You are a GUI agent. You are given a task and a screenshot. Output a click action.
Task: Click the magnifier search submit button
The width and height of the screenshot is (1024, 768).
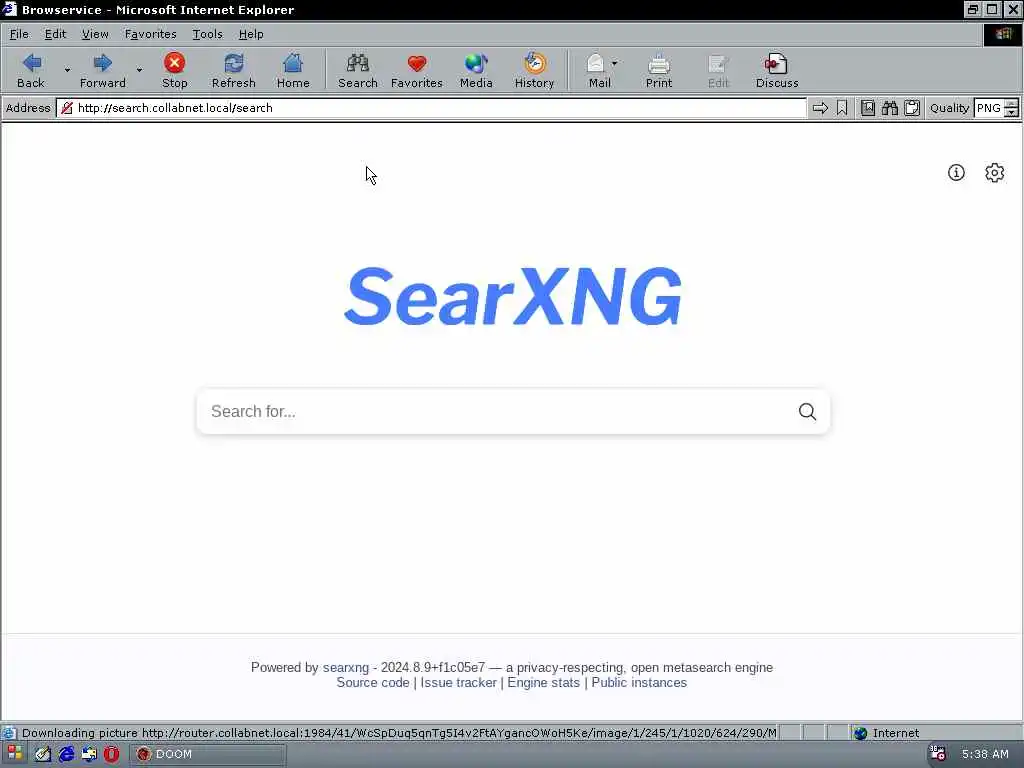coord(807,411)
